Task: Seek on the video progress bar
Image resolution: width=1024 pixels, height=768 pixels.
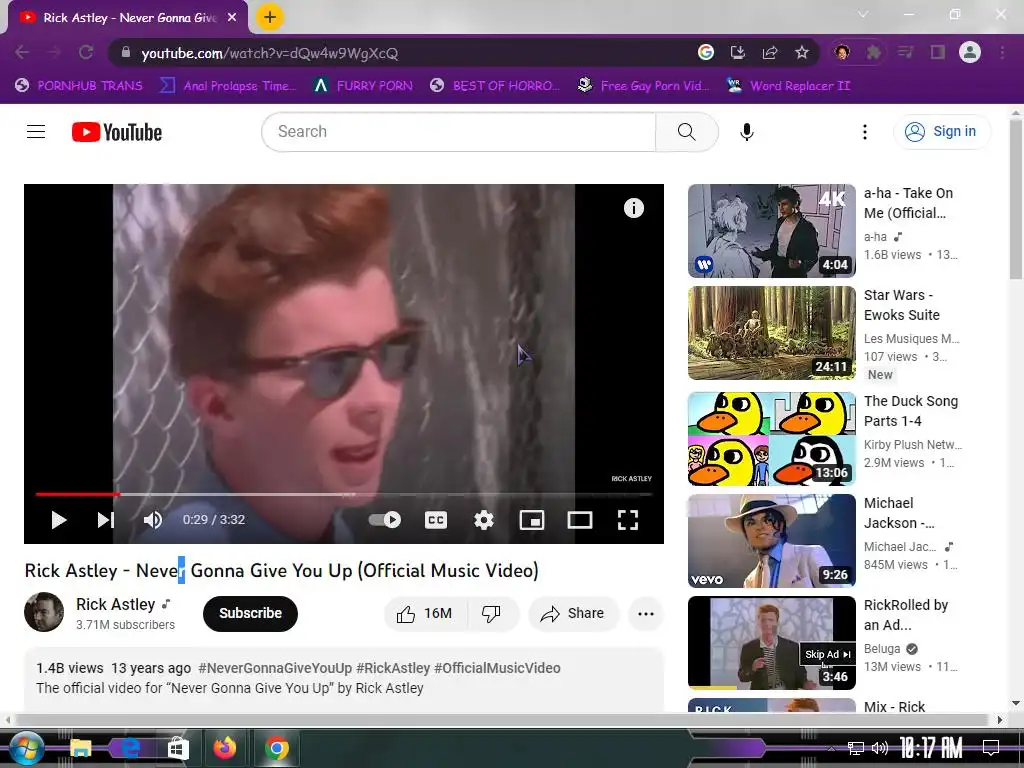Action: click(344, 494)
